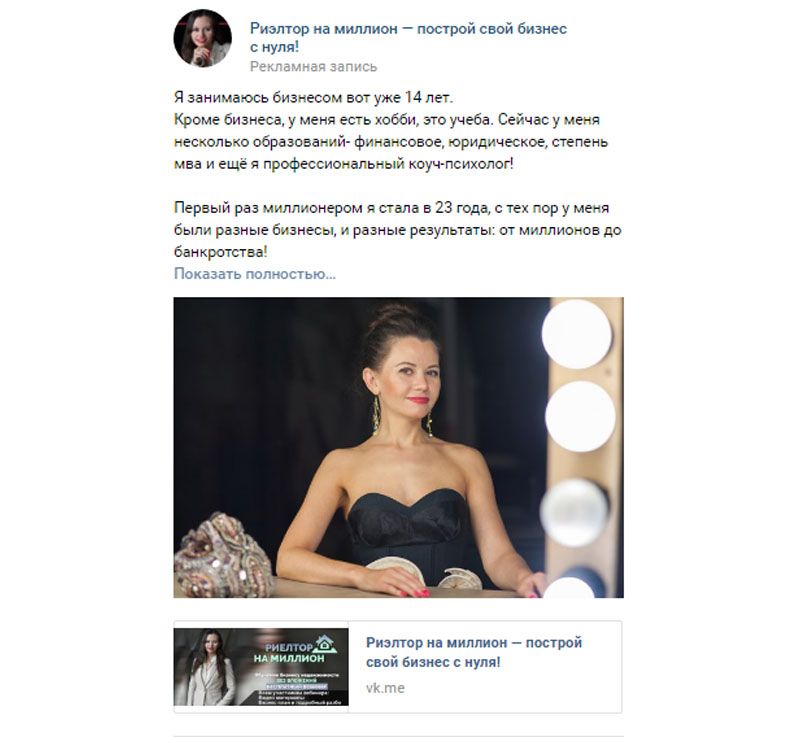Click the house logo icon in banner

[324, 644]
